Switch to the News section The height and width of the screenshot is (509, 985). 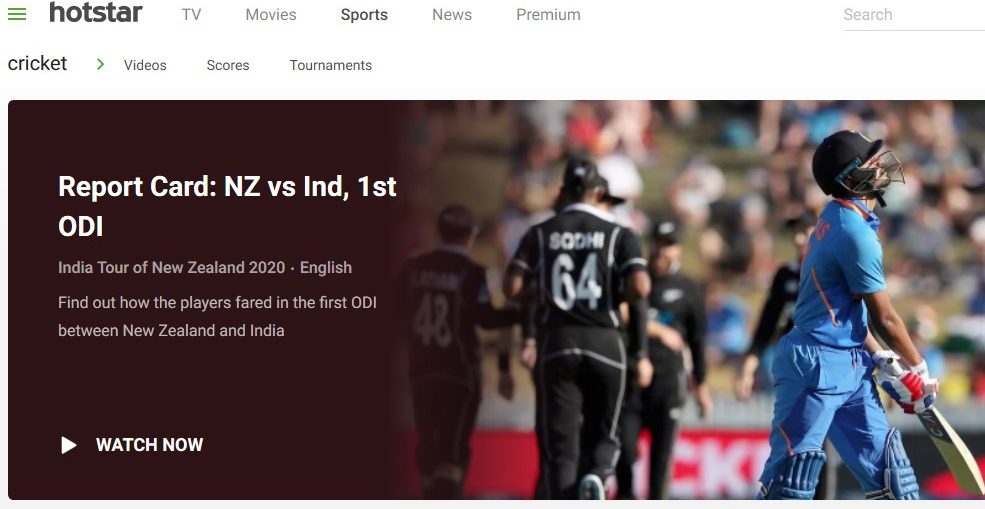tap(452, 15)
